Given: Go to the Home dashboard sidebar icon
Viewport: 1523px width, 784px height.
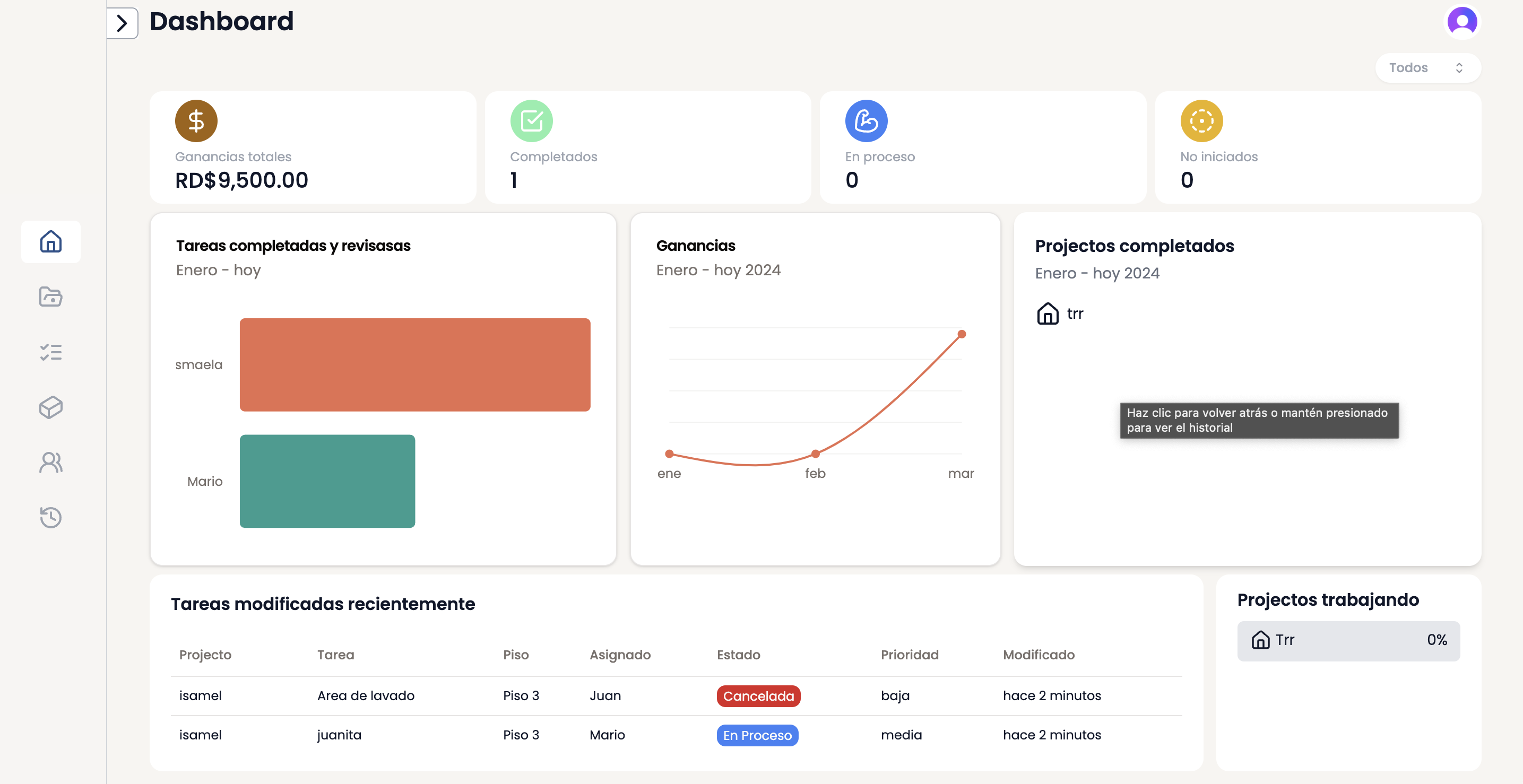Looking at the screenshot, I should point(51,242).
